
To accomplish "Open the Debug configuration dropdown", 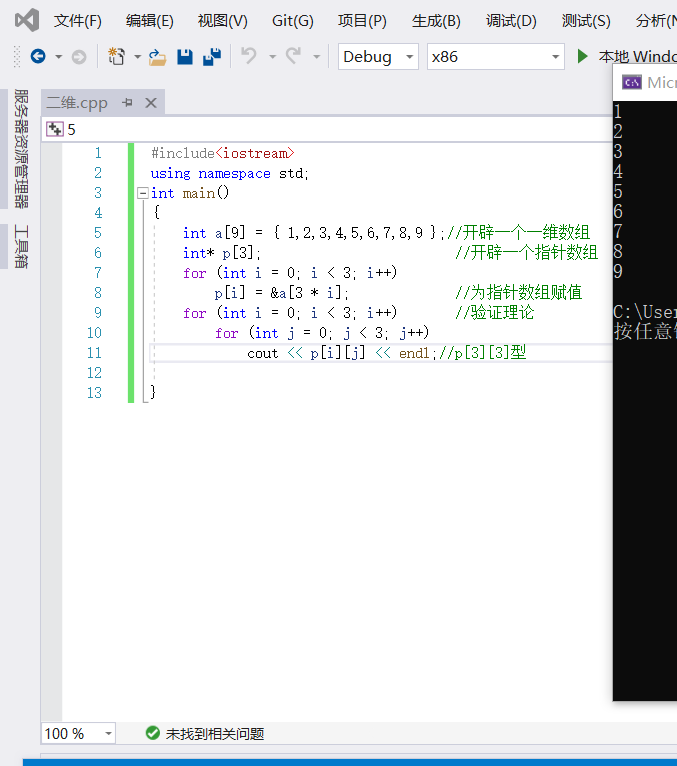I will click(378, 57).
